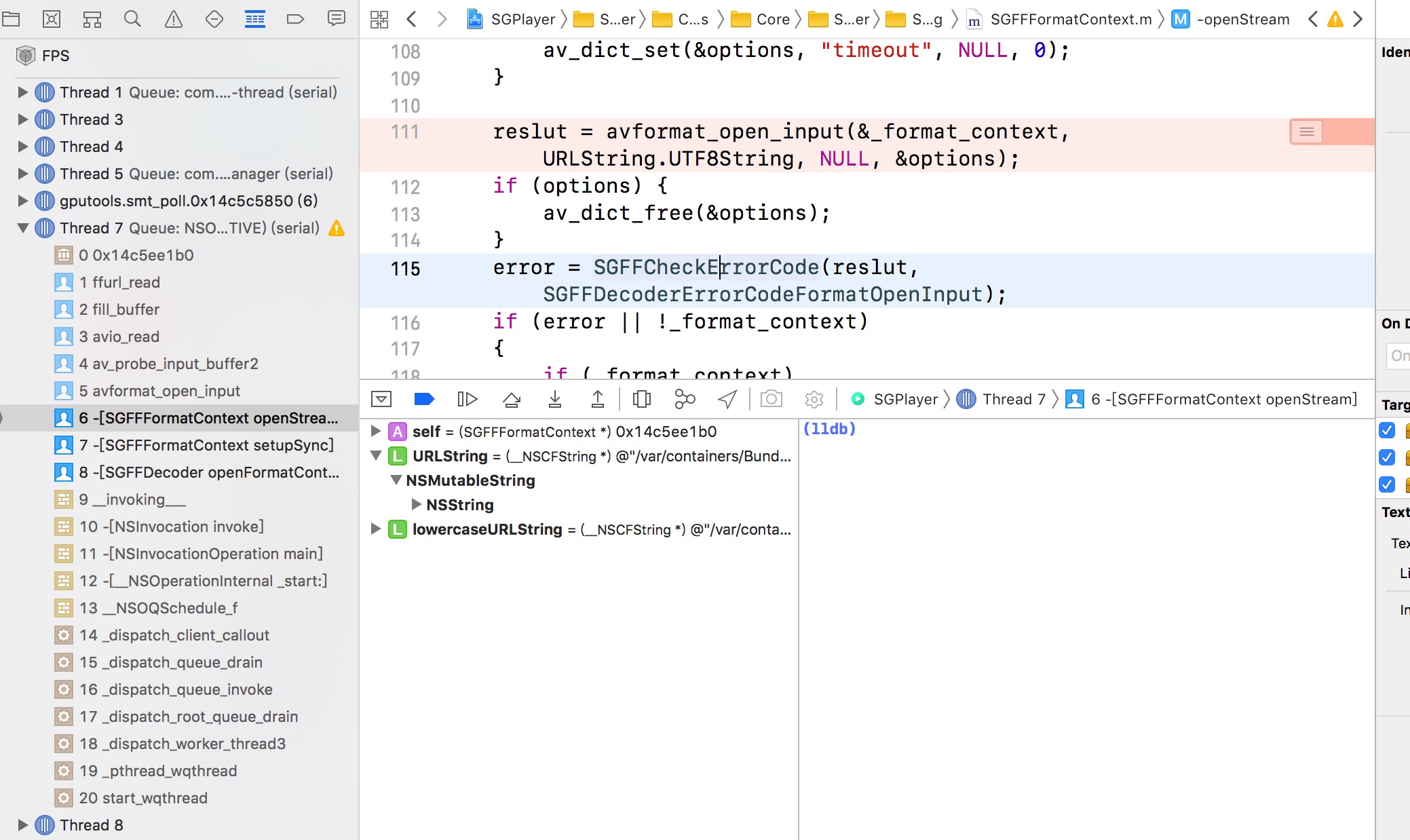Expand Thread 3 in debug navigator
1410x840 pixels.
tap(22, 119)
